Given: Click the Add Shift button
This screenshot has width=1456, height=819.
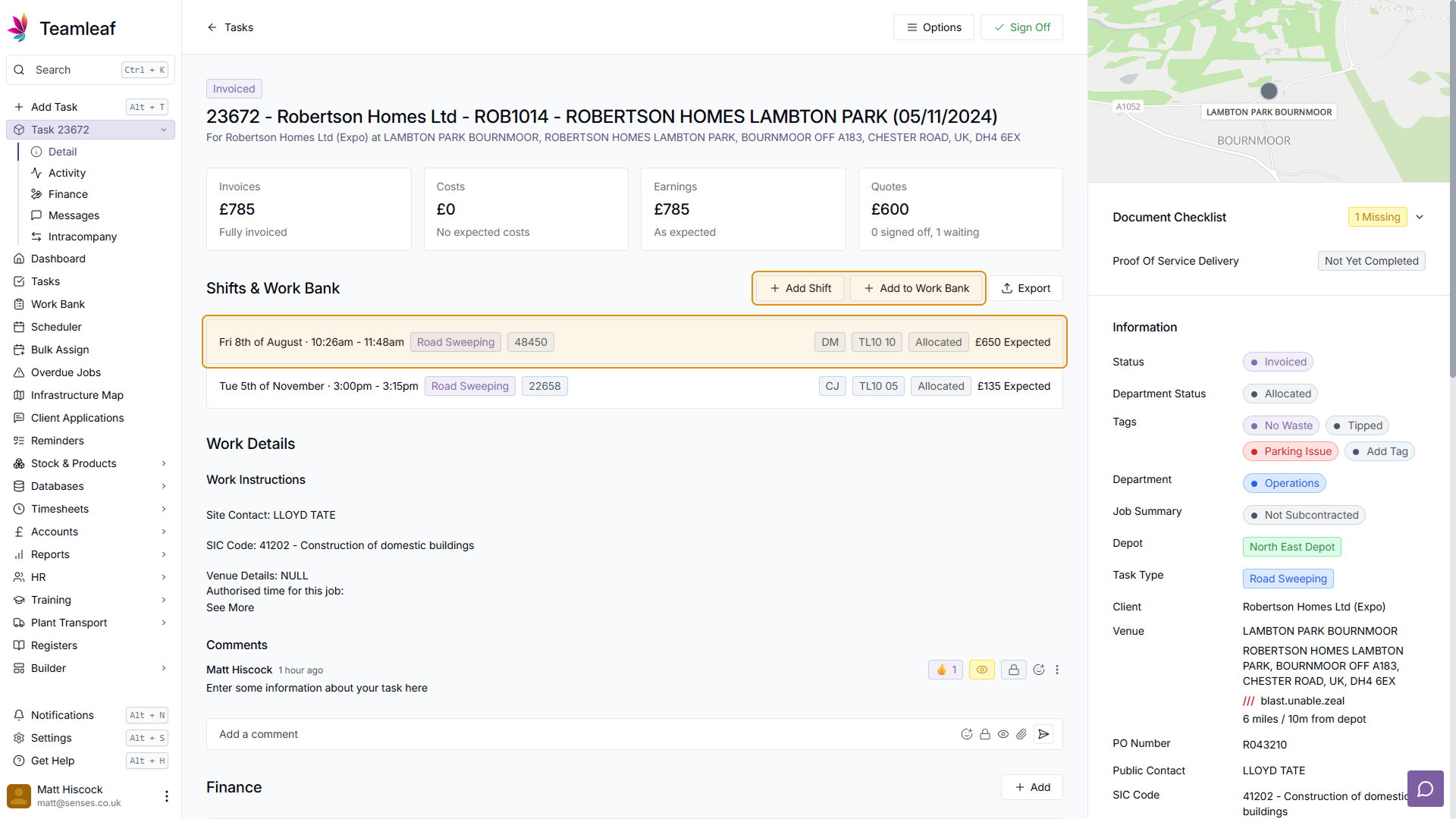Looking at the screenshot, I should (x=800, y=288).
